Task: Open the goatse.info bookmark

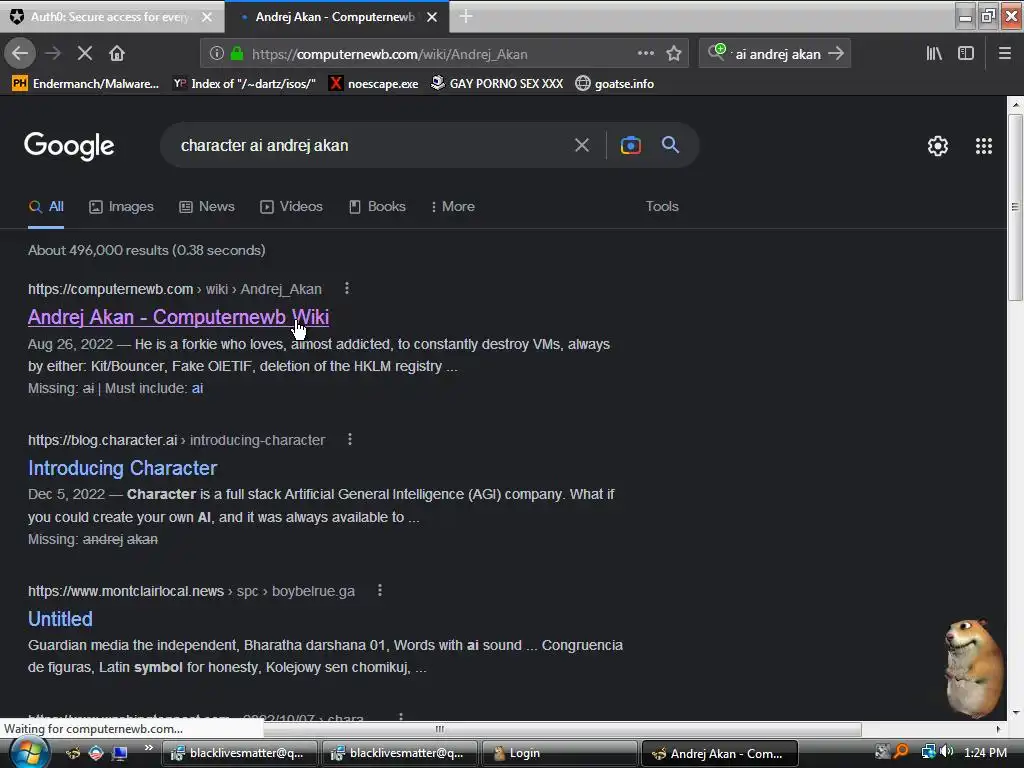Action: 615,84
